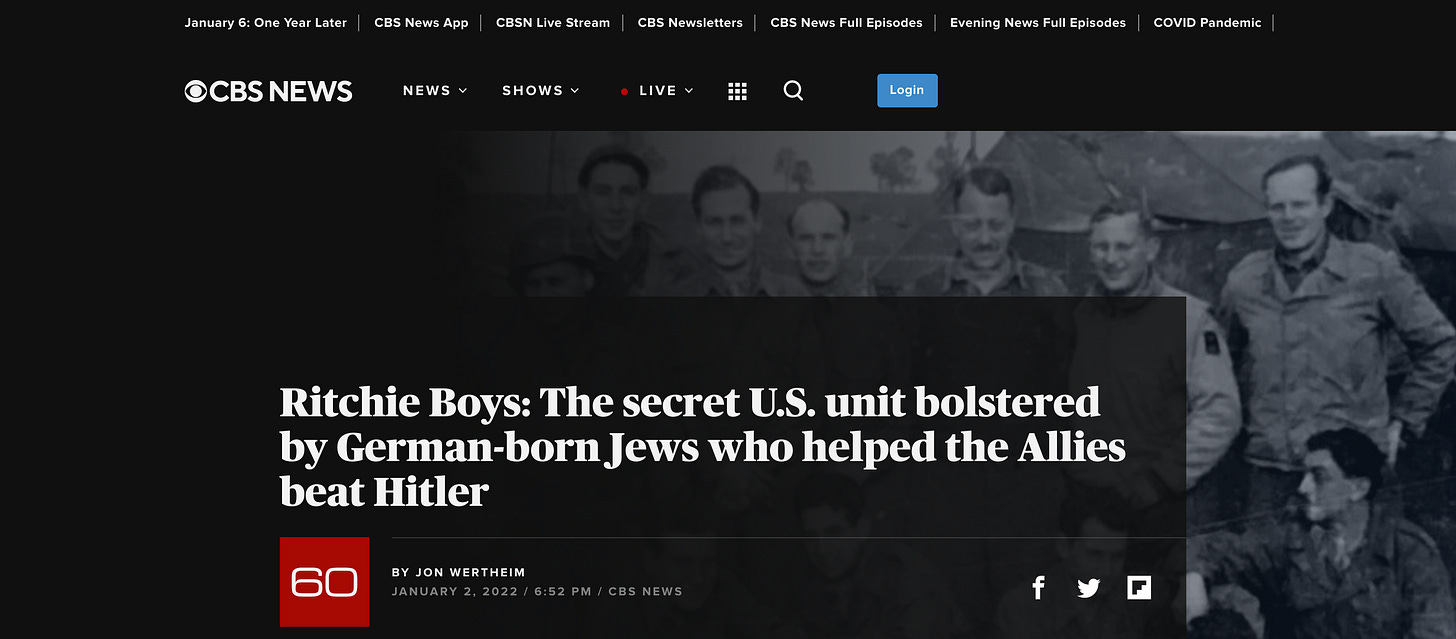
Task: Open the CBS News Full Episodes link
Action: tap(846, 22)
